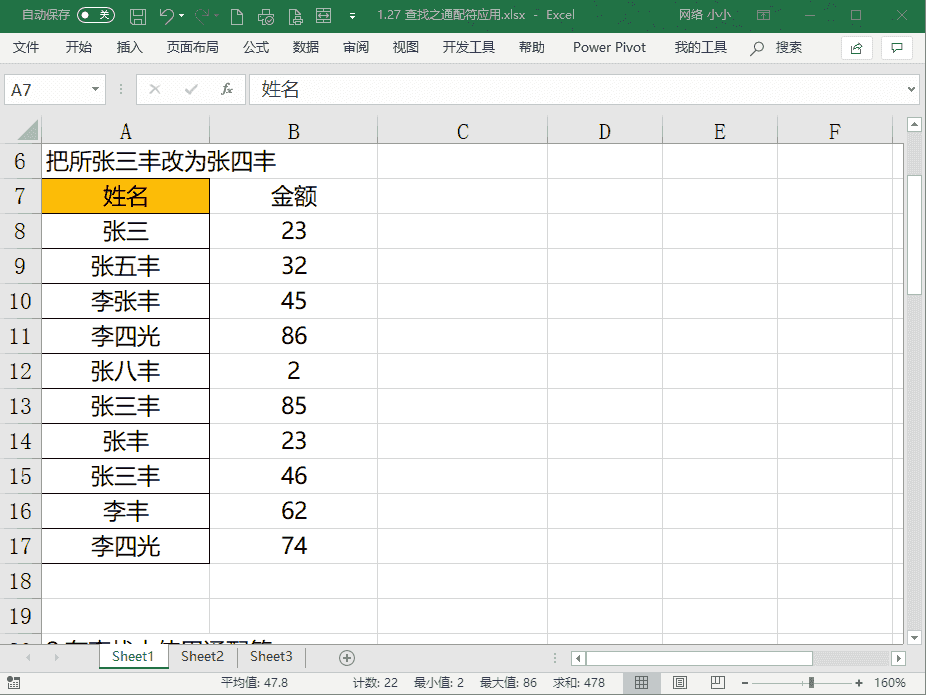Viewport: 926px width, 695px height.
Task: Switch to the Sheet2 tab
Action: (202, 657)
